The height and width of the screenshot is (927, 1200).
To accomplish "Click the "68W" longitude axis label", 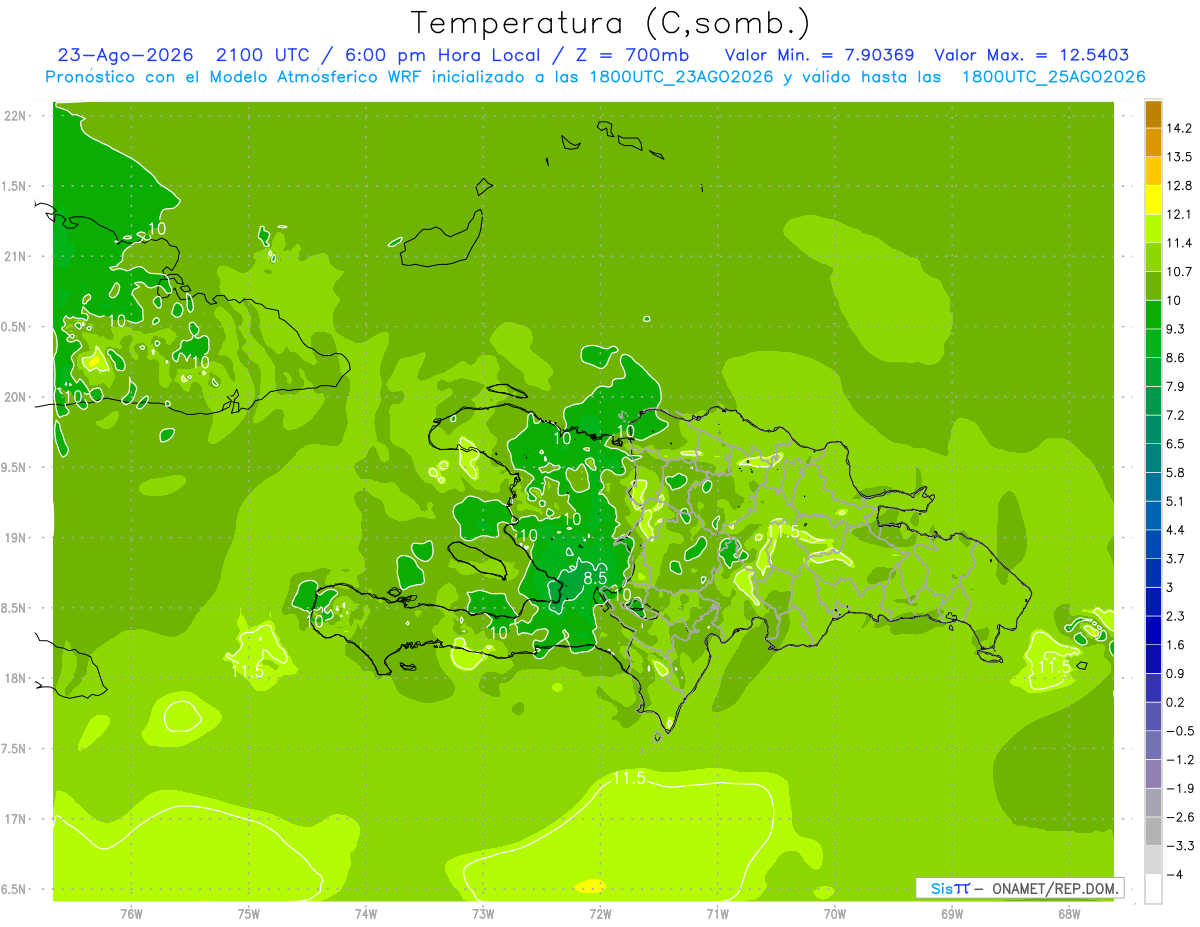I will click(1069, 913).
